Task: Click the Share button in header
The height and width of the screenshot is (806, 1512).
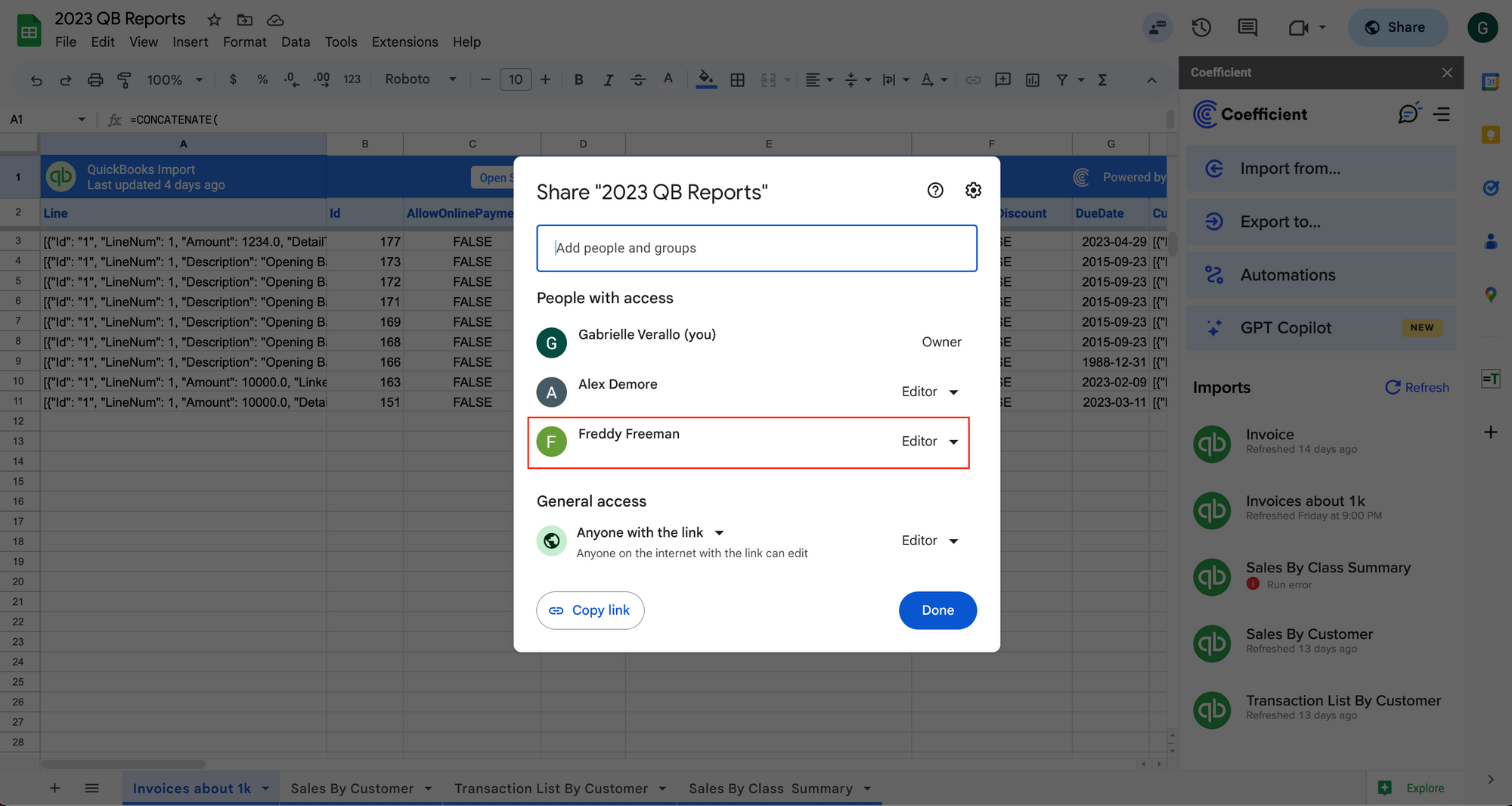Action: (1397, 28)
